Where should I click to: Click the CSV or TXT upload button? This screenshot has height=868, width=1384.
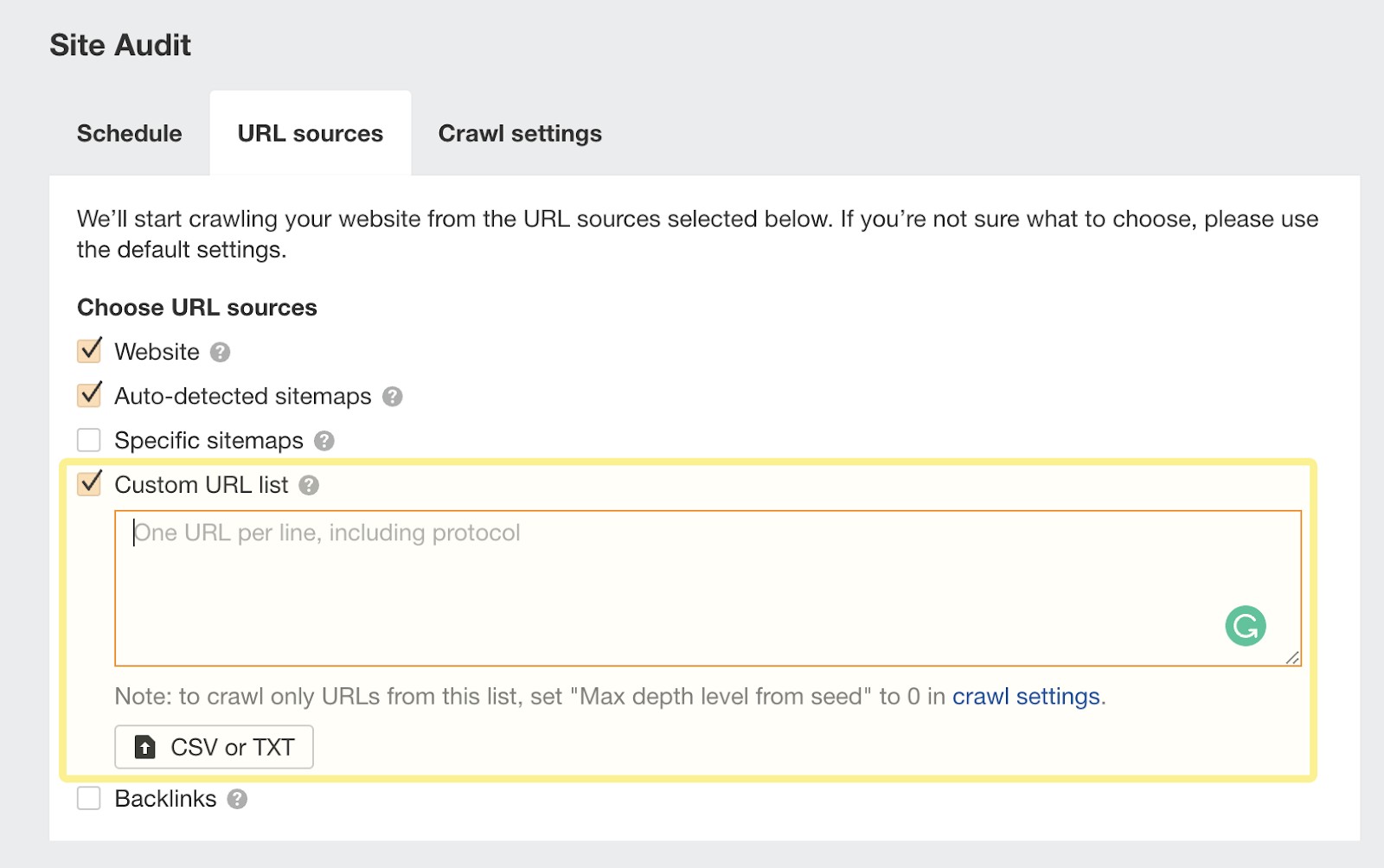213,746
